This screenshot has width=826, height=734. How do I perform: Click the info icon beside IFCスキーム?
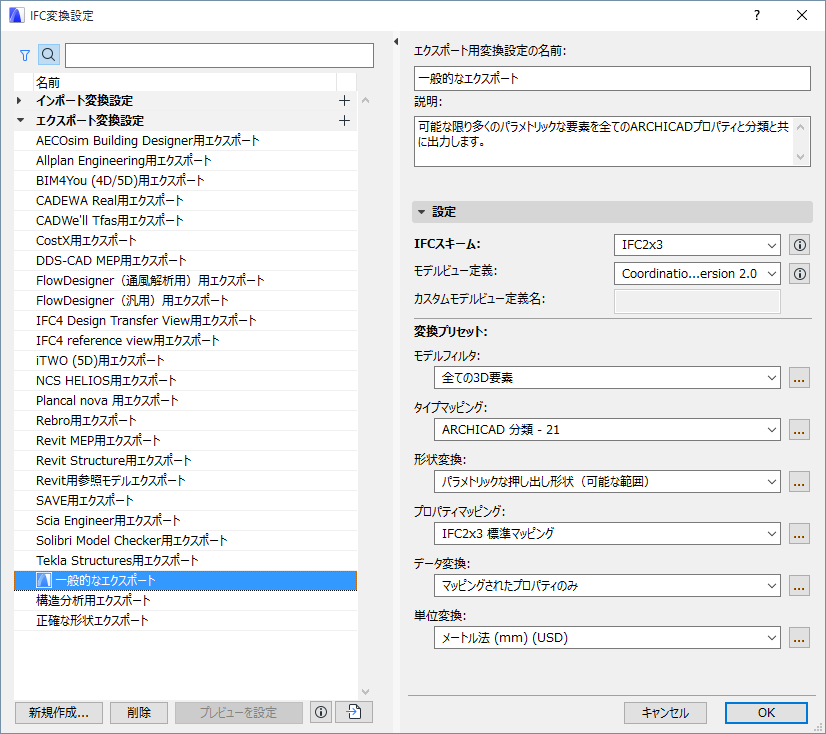799,244
